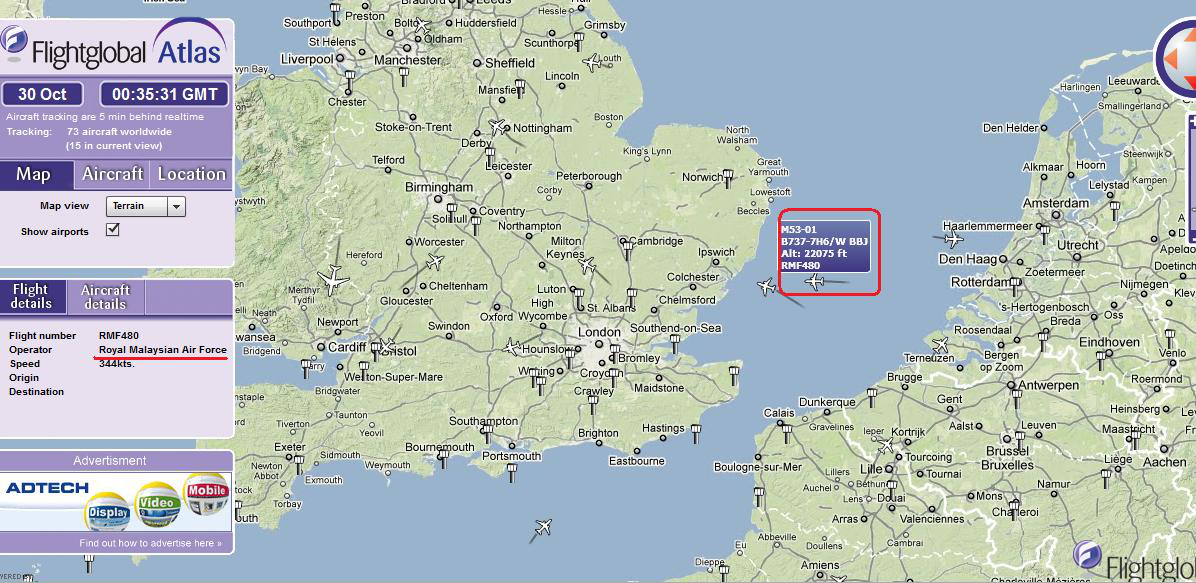1196x583 pixels.
Task: Click the aircraft next to Haarlemmermeer
Action: (x=953, y=240)
